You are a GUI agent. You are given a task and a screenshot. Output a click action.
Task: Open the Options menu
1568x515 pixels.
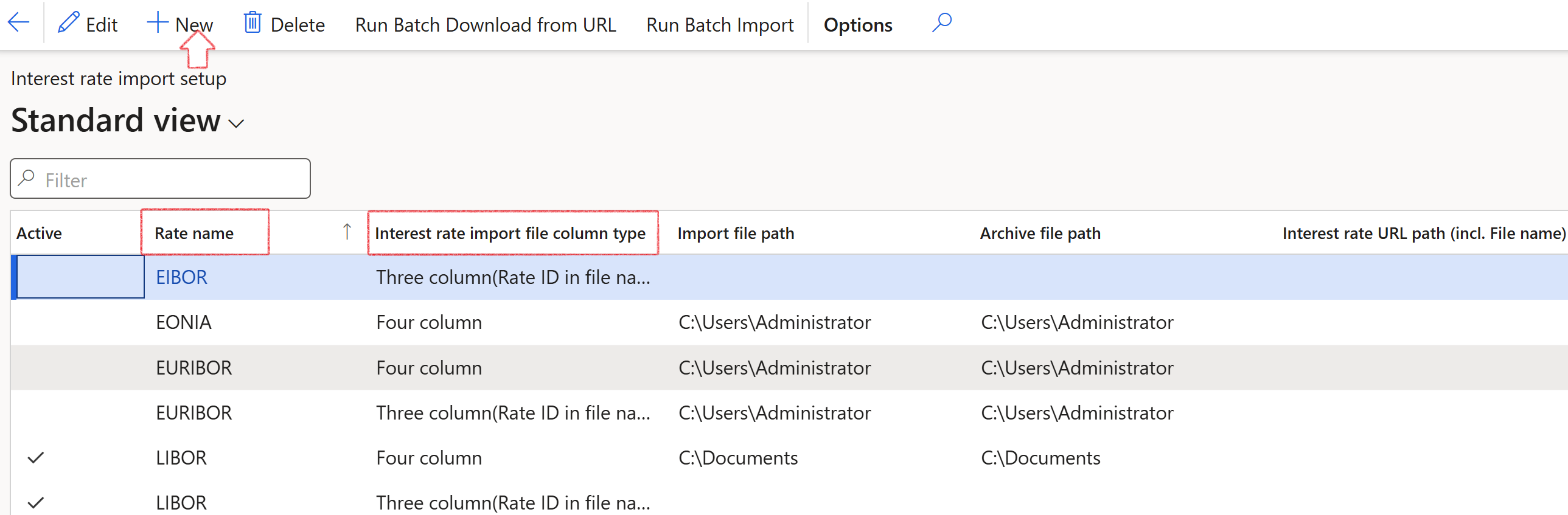858,25
